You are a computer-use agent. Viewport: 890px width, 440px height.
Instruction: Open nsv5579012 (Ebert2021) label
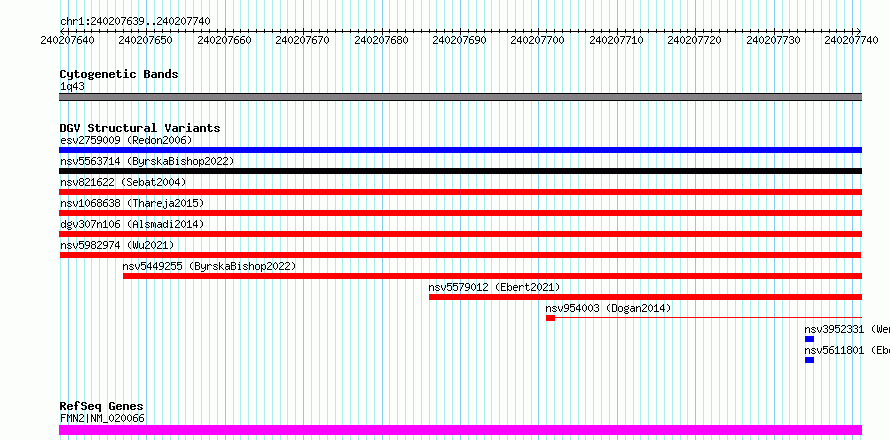[x=494, y=287]
